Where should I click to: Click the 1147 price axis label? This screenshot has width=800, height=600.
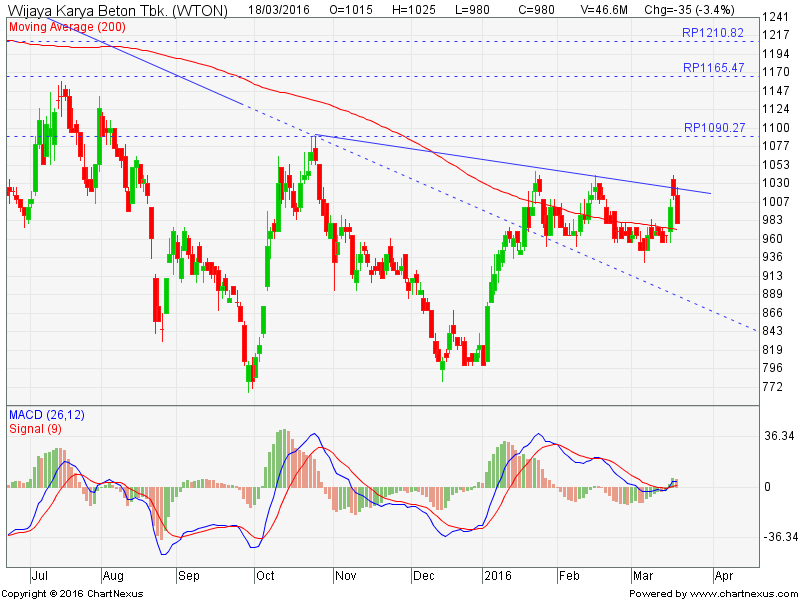[775, 90]
